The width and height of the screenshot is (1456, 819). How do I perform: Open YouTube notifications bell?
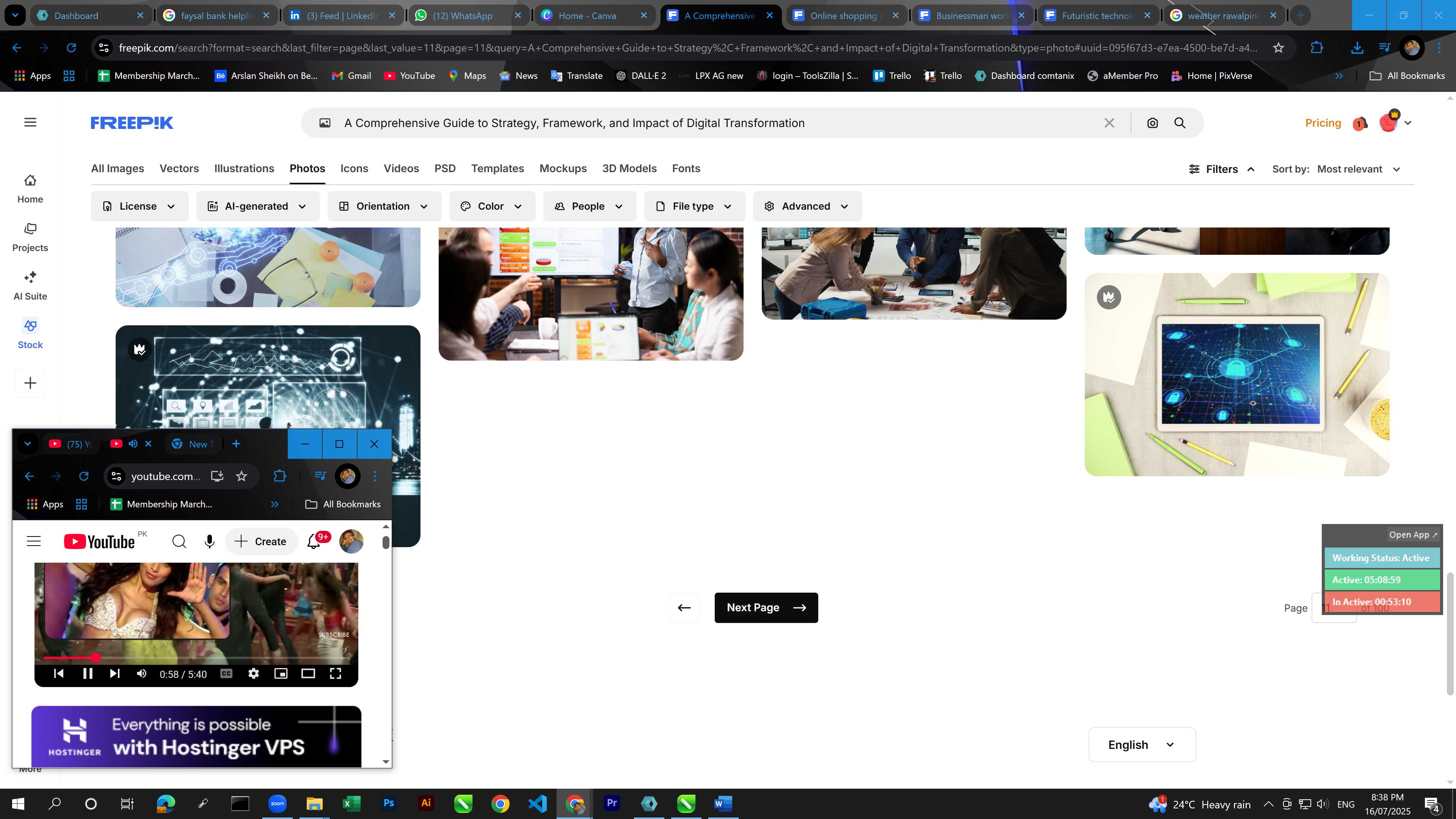tap(314, 541)
